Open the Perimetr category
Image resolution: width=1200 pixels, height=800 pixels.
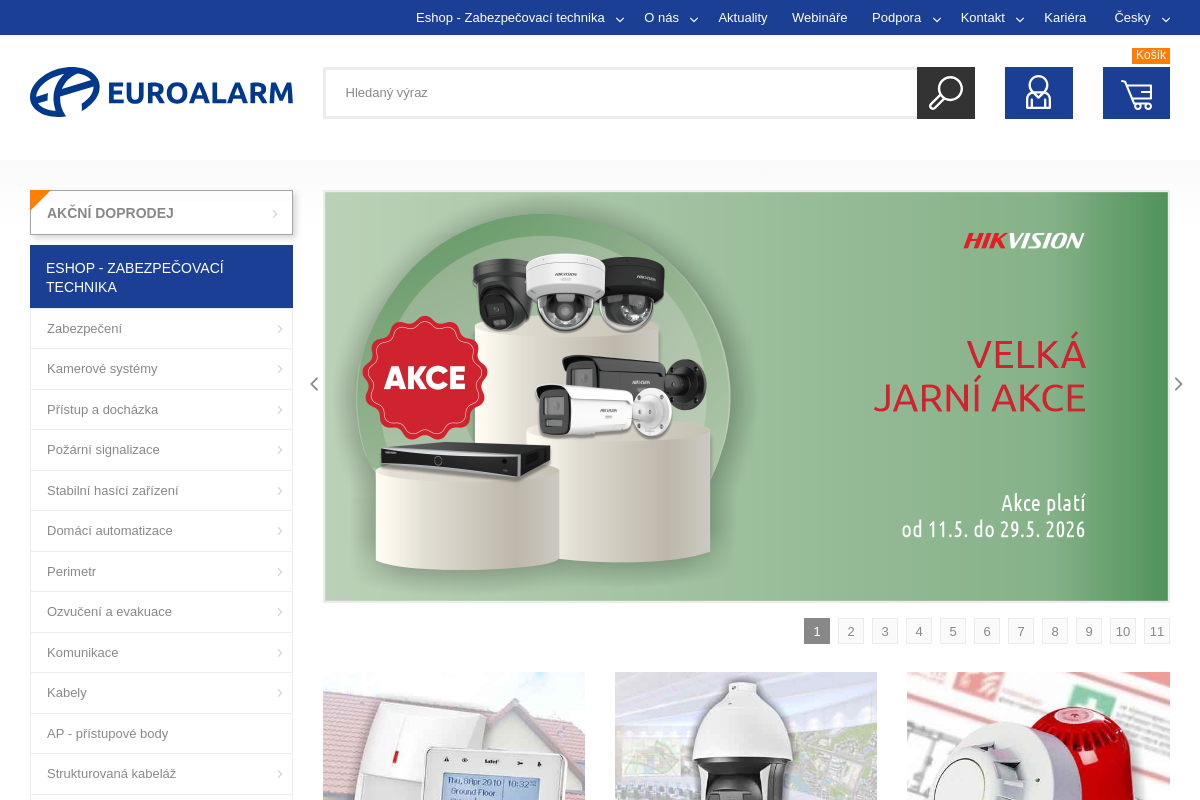coord(161,572)
